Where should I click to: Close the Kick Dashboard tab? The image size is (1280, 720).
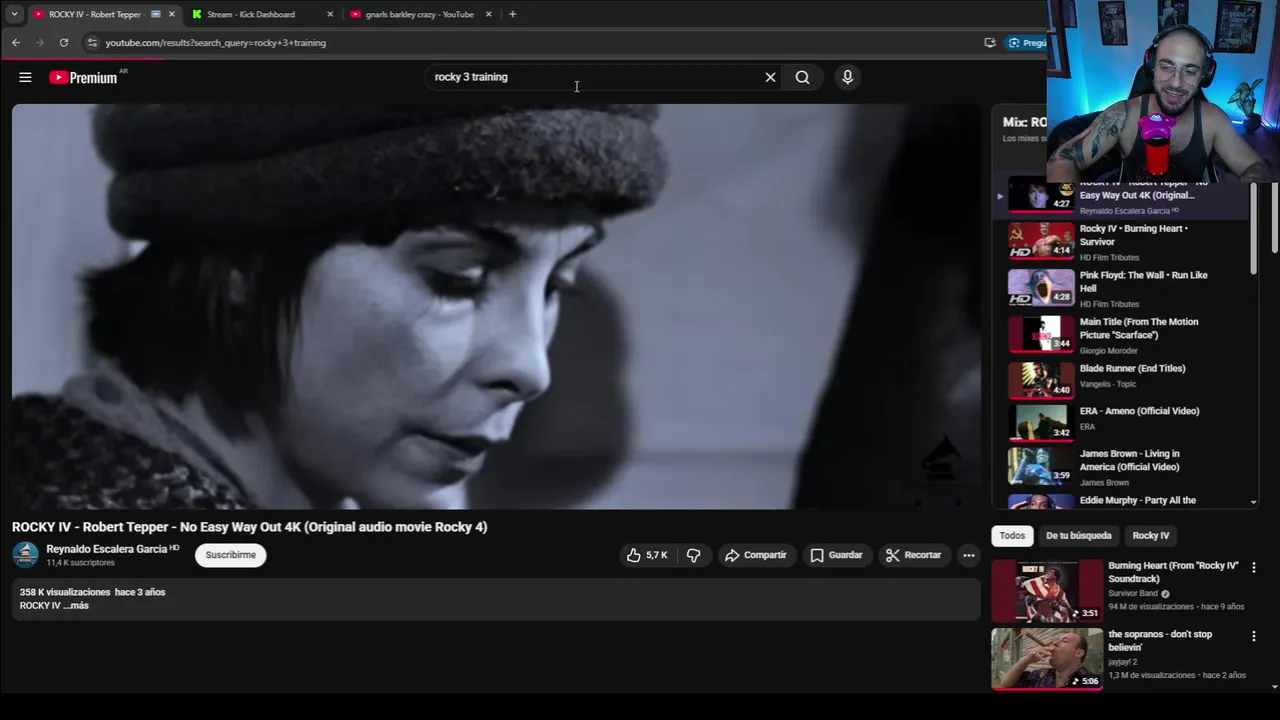point(330,14)
